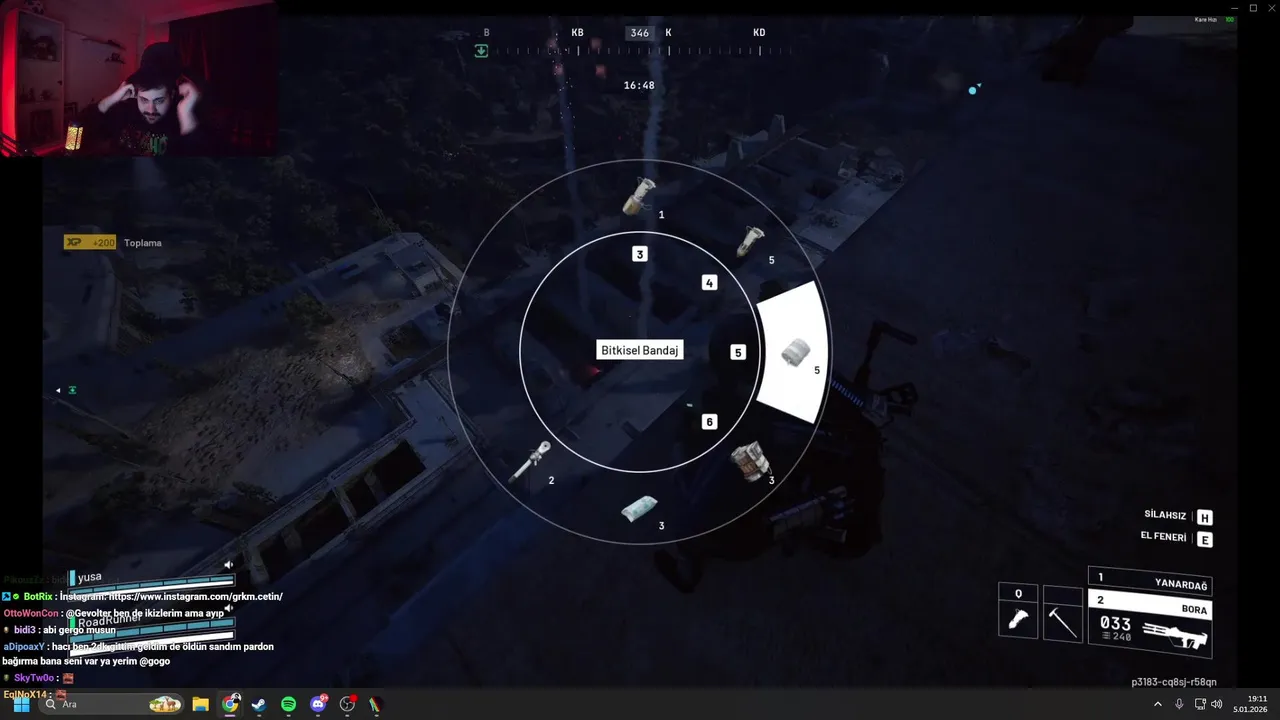Open the network display tray icon
Screen dimensions: 1280x720
(x=1200, y=704)
